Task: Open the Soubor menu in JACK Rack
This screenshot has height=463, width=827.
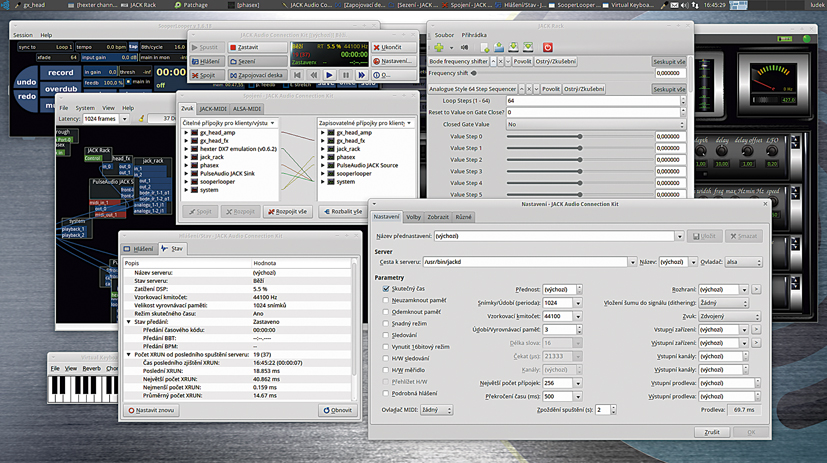Action: click(x=444, y=35)
